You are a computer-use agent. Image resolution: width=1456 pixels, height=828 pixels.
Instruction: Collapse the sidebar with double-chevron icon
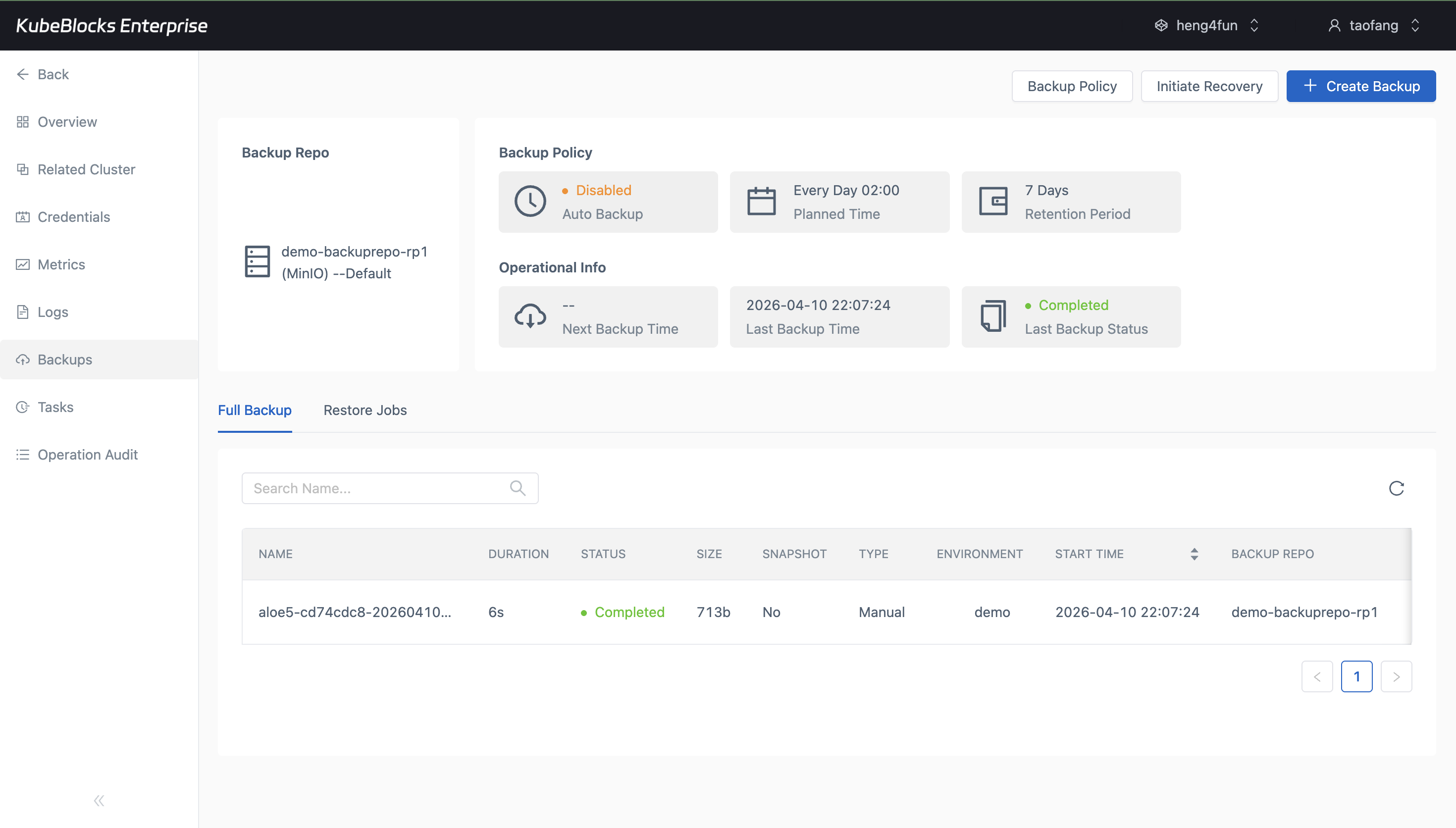coord(99,801)
